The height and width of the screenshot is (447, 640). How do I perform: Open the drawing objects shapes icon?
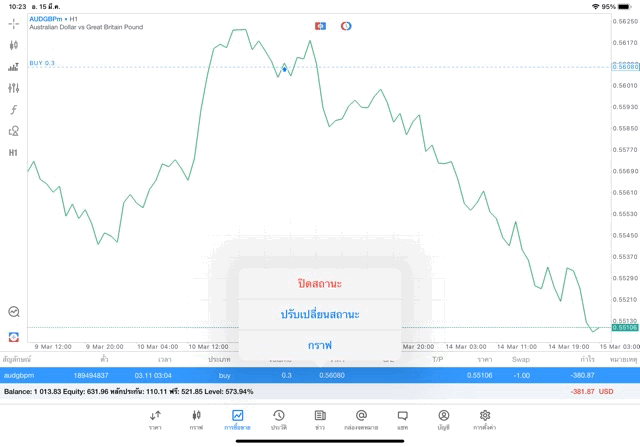pyautogui.click(x=14, y=131)
